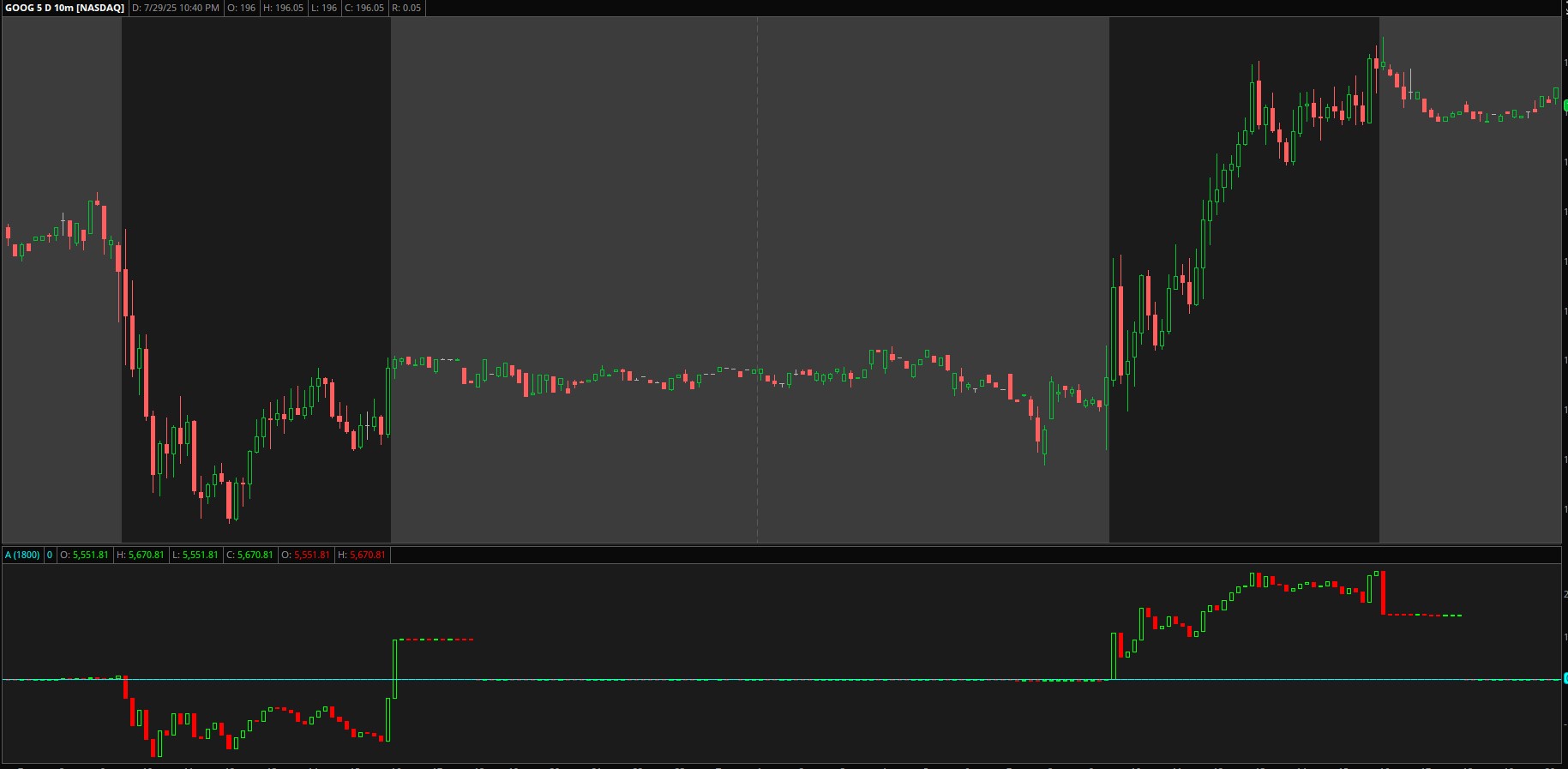Click the study low value L: 5,551.81

tap(195, 555)
